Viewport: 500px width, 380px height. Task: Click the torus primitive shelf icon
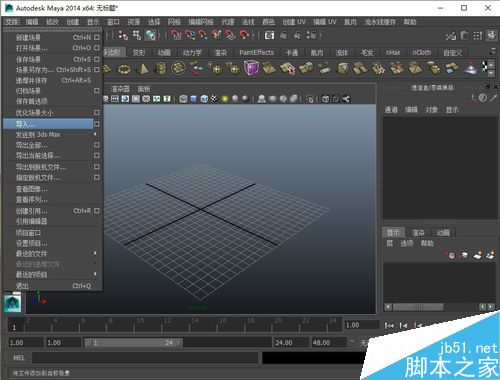(x=124, y=69)
